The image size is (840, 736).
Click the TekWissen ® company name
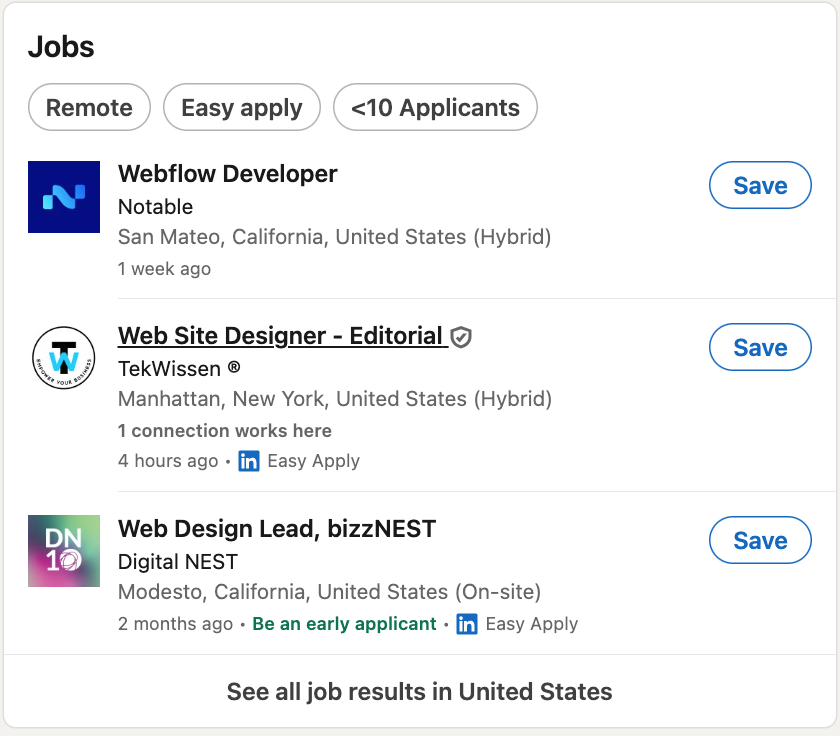179,369
